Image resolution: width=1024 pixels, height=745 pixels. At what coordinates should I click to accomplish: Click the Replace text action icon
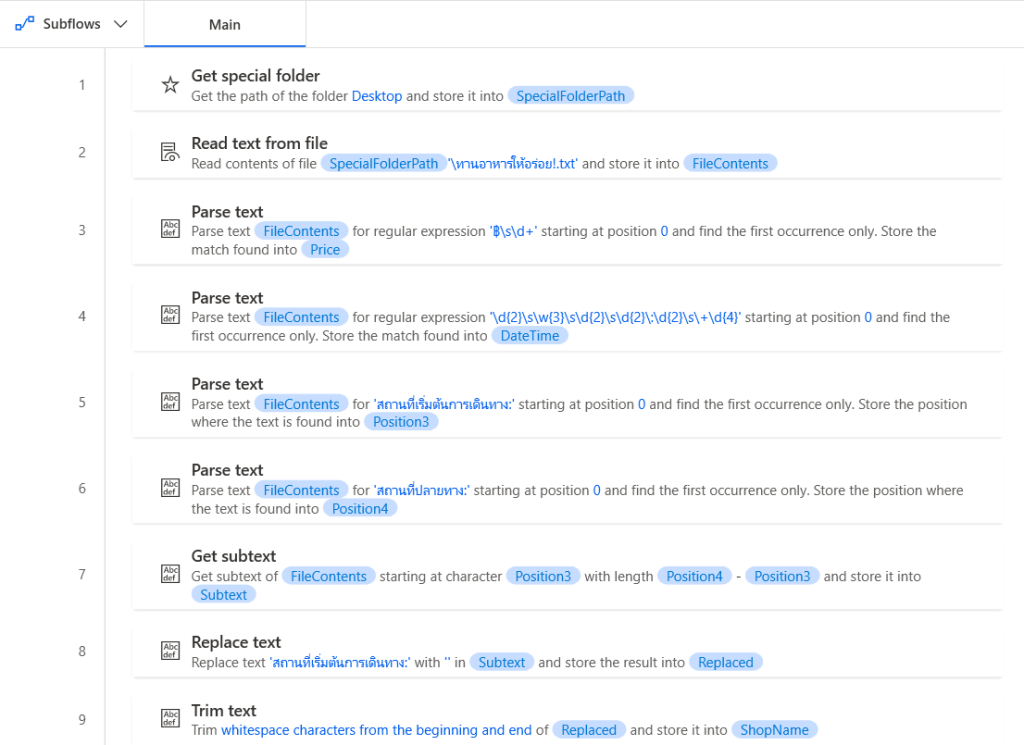point(170,651)
